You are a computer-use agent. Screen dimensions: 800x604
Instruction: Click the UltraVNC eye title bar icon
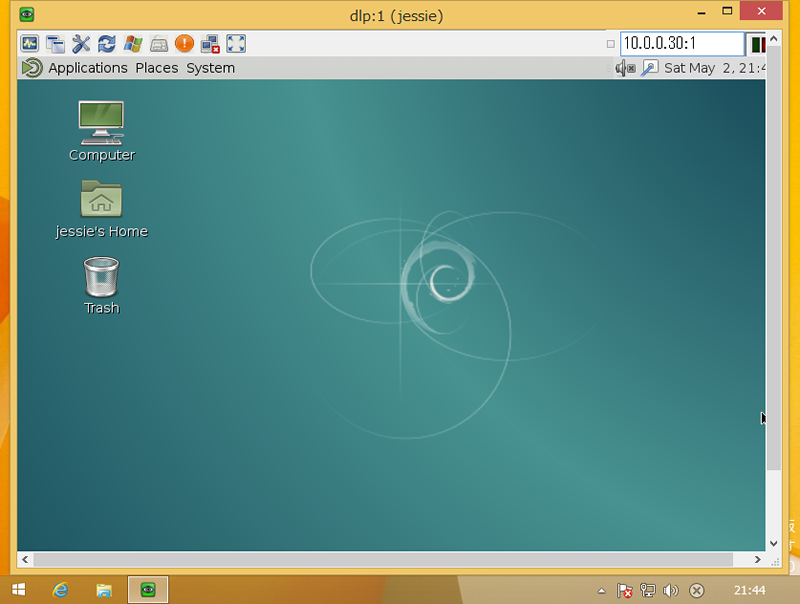coord(27,14)
